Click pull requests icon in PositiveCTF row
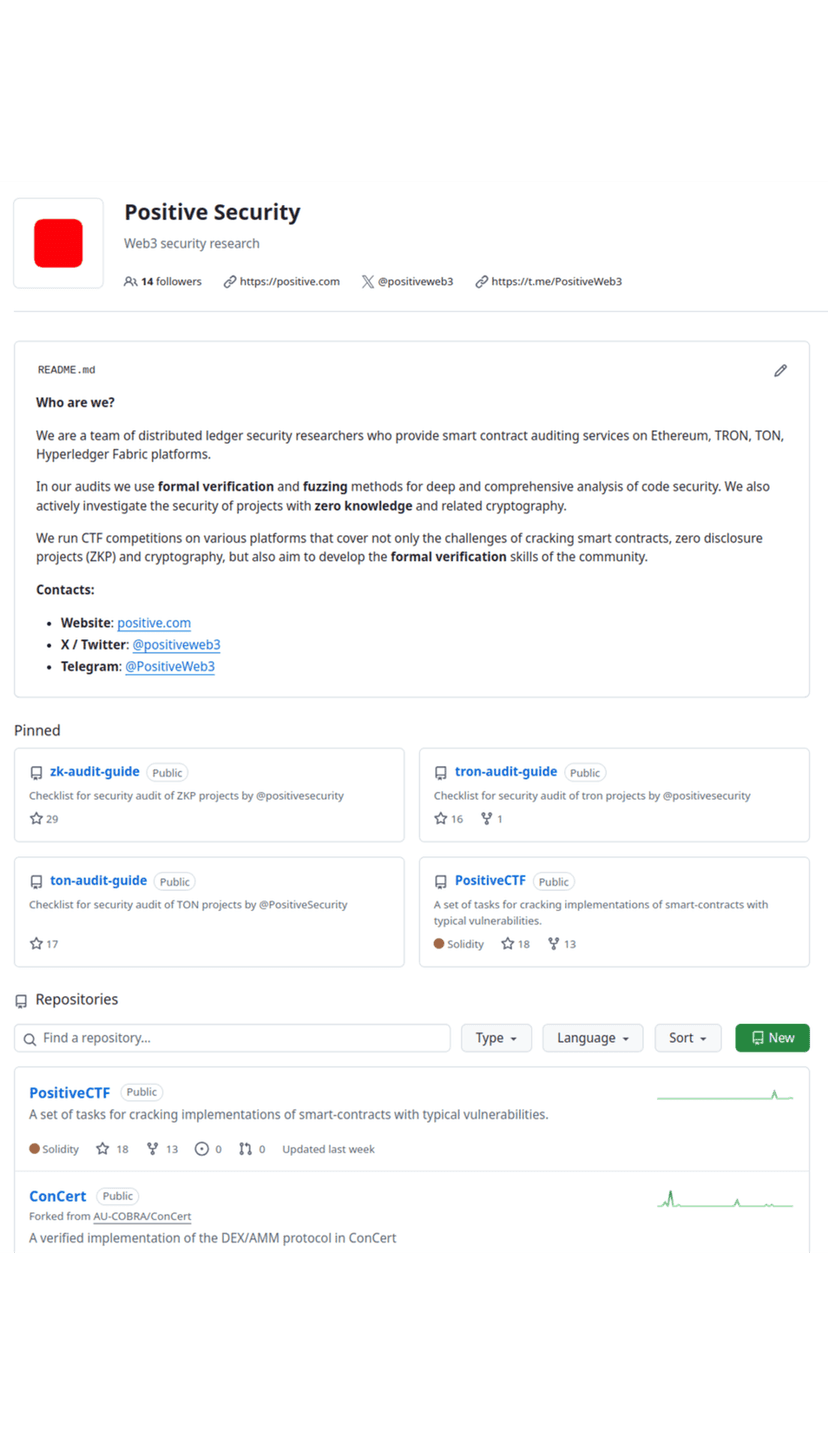The width and height of the screenshot is (828, 1432). (245, 1149)
